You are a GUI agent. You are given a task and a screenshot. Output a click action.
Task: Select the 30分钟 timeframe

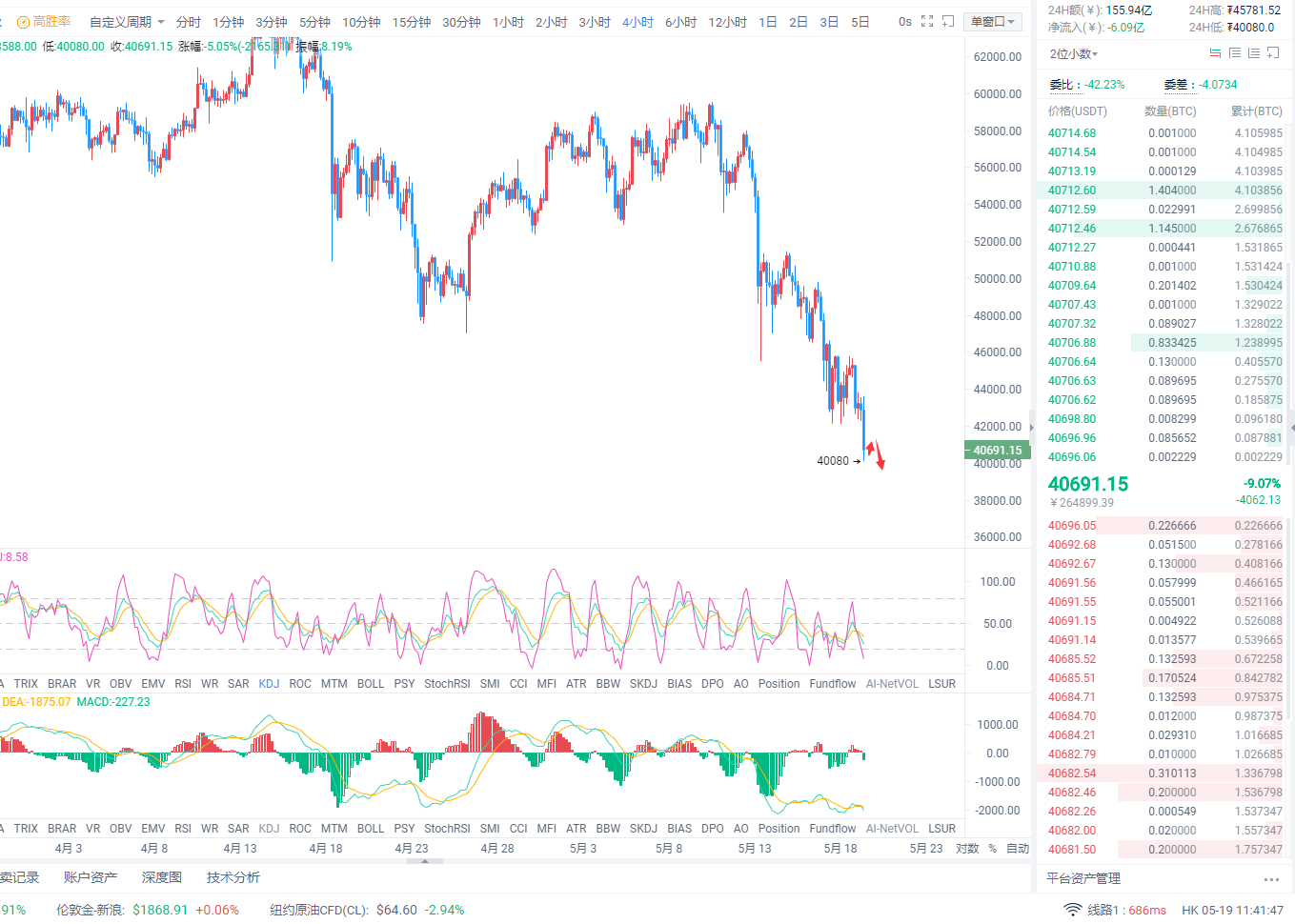[x=461, y=22]
